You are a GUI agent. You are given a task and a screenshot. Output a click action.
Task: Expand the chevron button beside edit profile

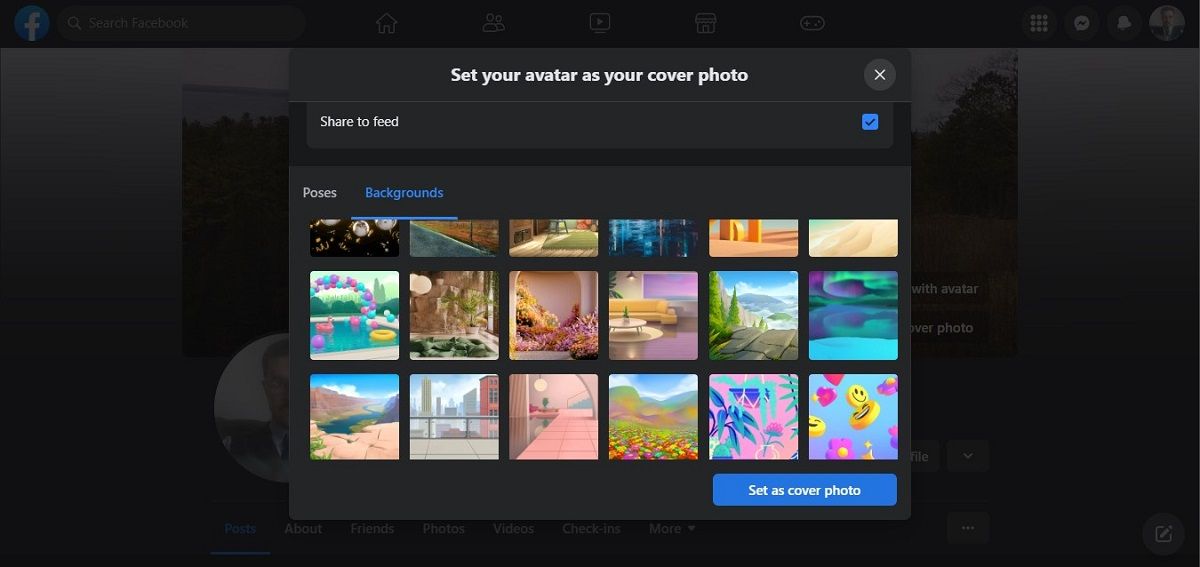pyautogui.click(x=967, y=456)
